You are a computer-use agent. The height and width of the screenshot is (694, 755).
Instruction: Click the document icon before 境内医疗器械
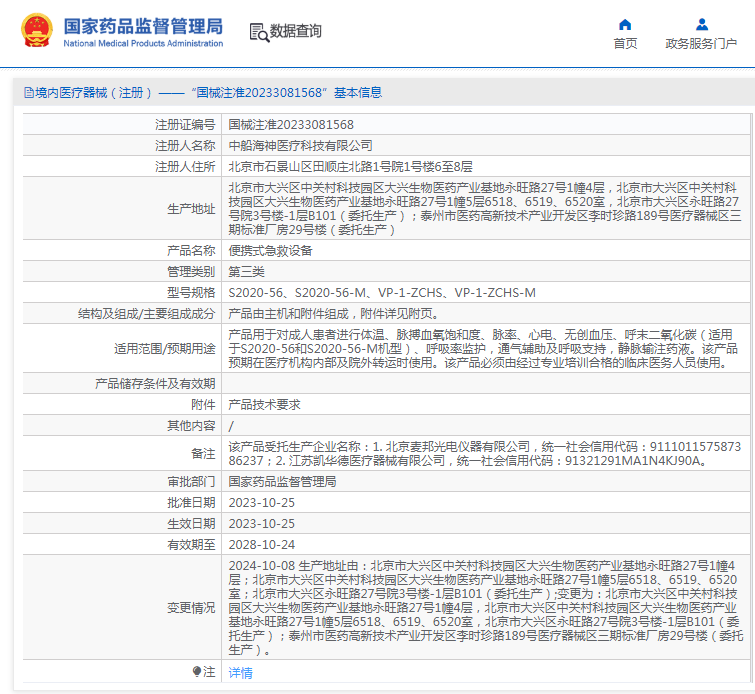coord(28,92)
